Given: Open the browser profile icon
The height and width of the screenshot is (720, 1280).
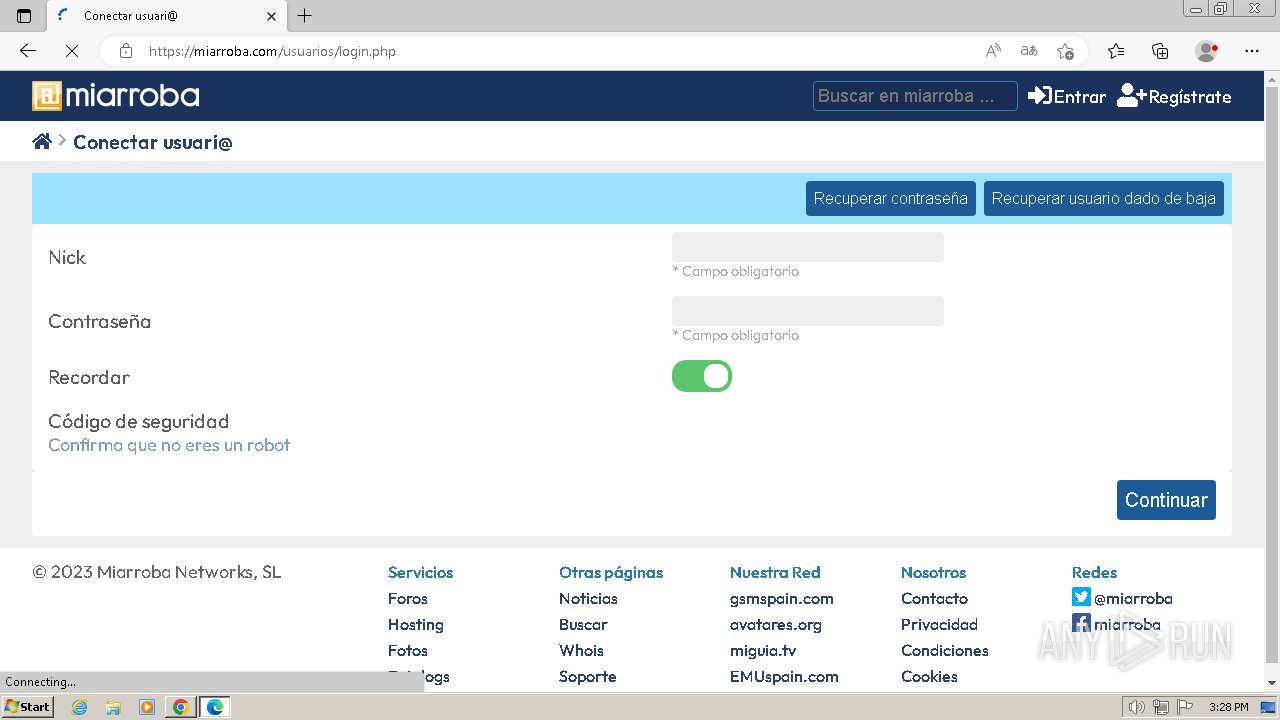Looking at the screenshot, I should (x=1207, y=51).
